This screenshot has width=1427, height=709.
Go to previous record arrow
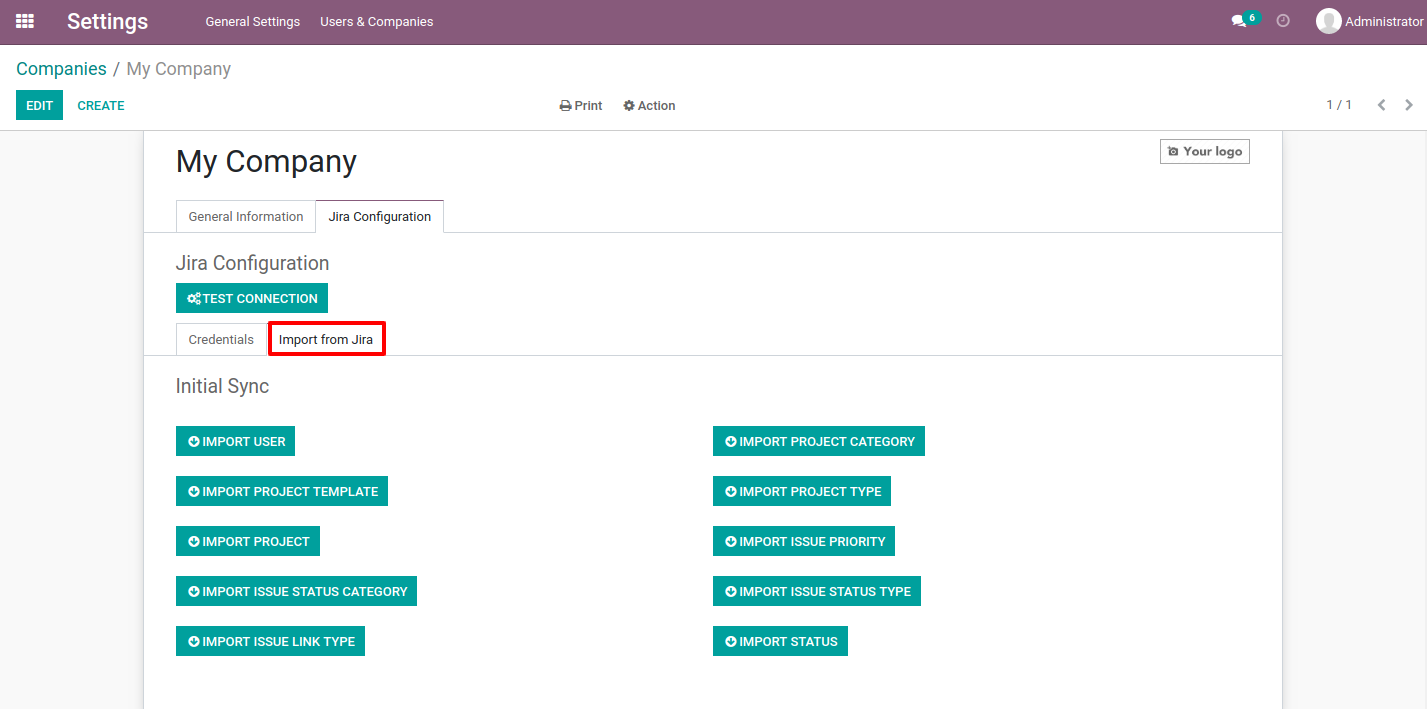(x=1381, y=105)
